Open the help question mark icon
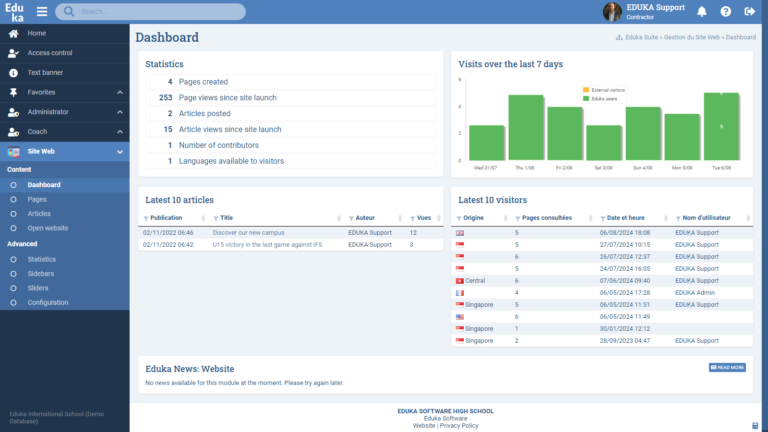Image resolution: width=768 pixels, height=432 pixels. coord(725,12)
